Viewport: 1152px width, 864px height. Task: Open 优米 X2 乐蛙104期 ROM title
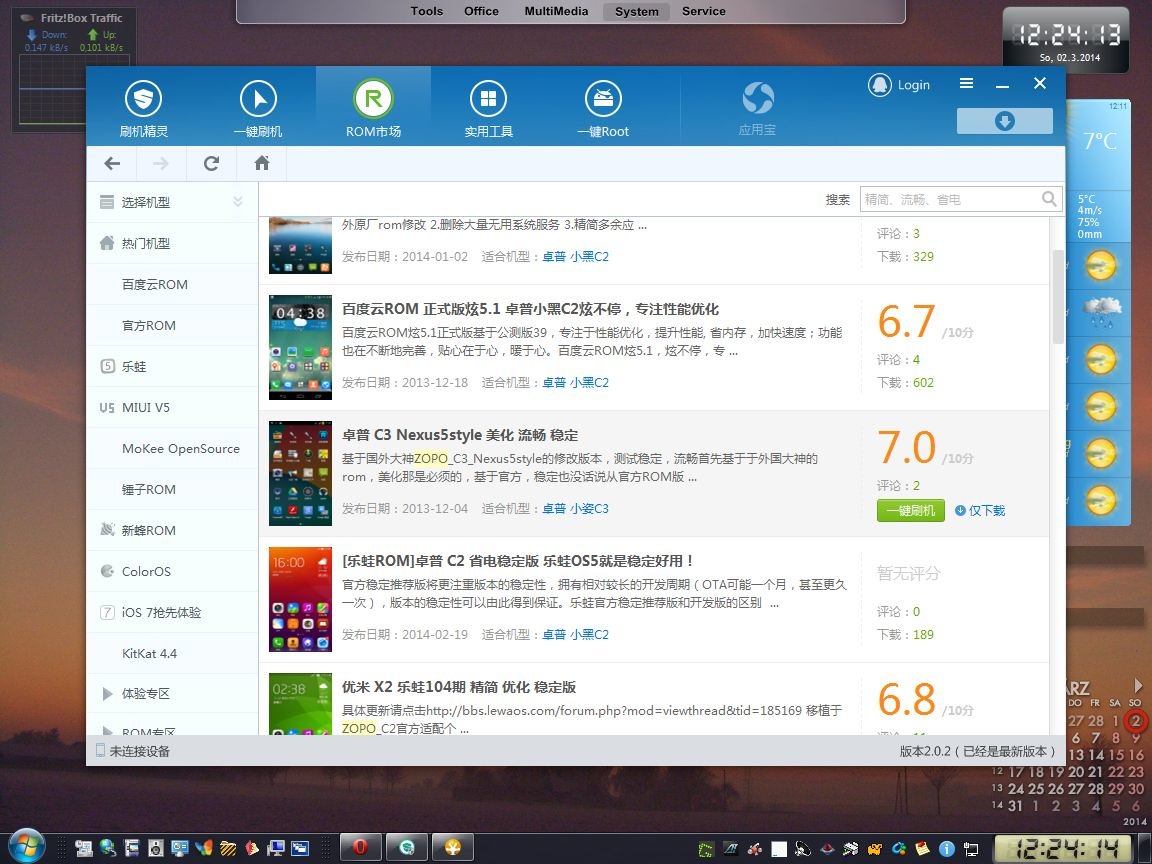point(458,688)
